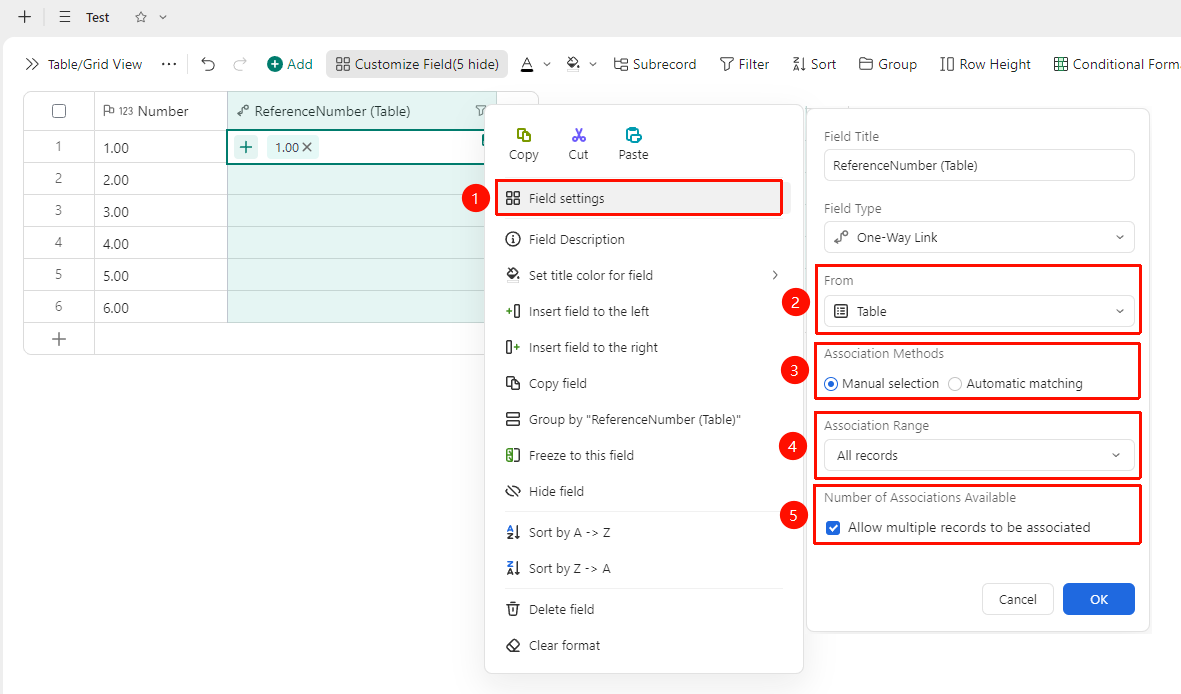
Task: Expand the font color dropdown arrow
Action: tap(547, 64)
